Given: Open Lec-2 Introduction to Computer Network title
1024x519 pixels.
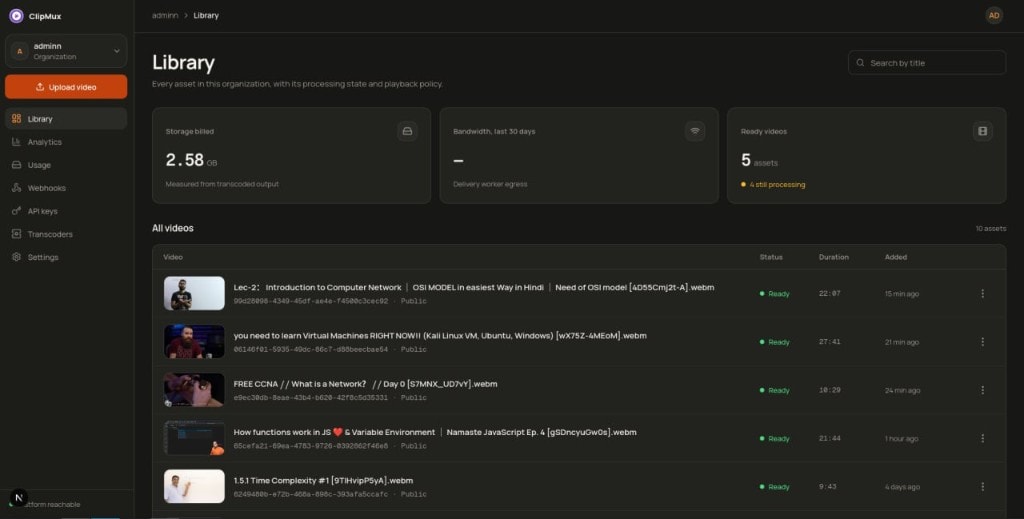Looking at the screenshot, I should pos(473,287).
